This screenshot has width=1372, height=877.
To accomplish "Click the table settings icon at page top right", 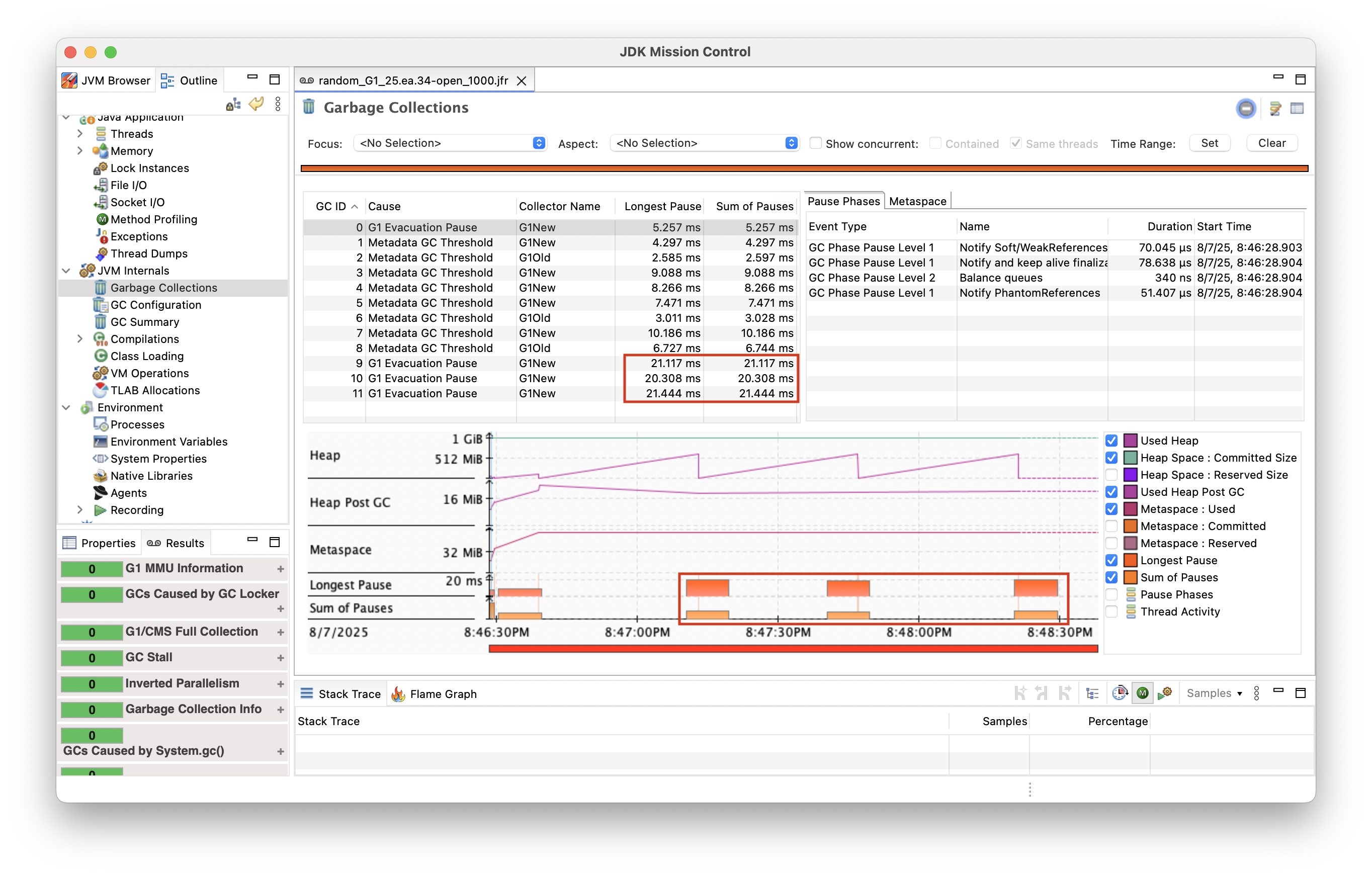I will pos(1297,108).
